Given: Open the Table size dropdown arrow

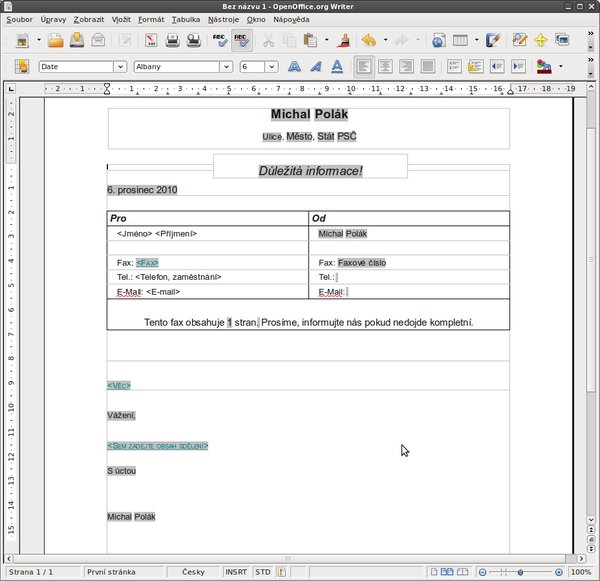Looking at the screenshot, I should pos(476,39).
